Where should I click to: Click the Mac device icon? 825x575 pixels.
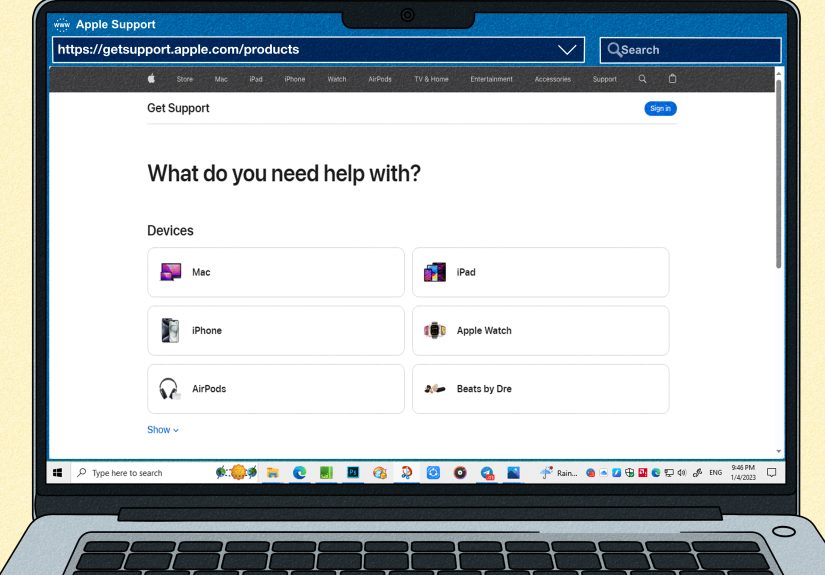click(x=170, y=272)
